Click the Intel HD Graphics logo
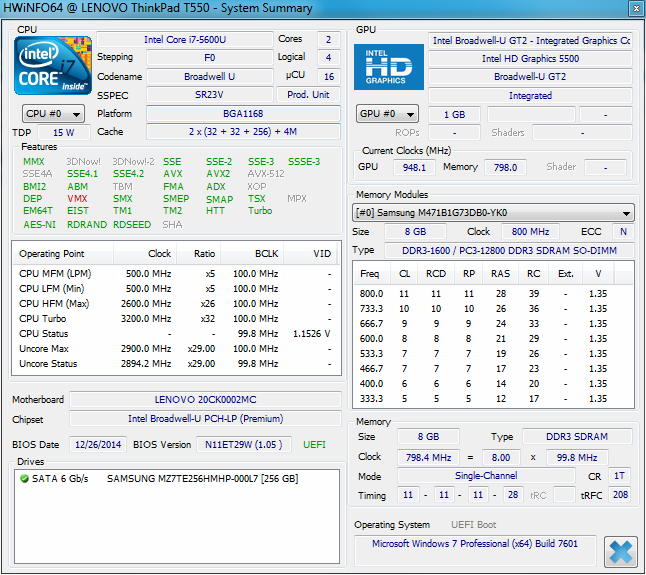646x575 pixels. point(386,66)
